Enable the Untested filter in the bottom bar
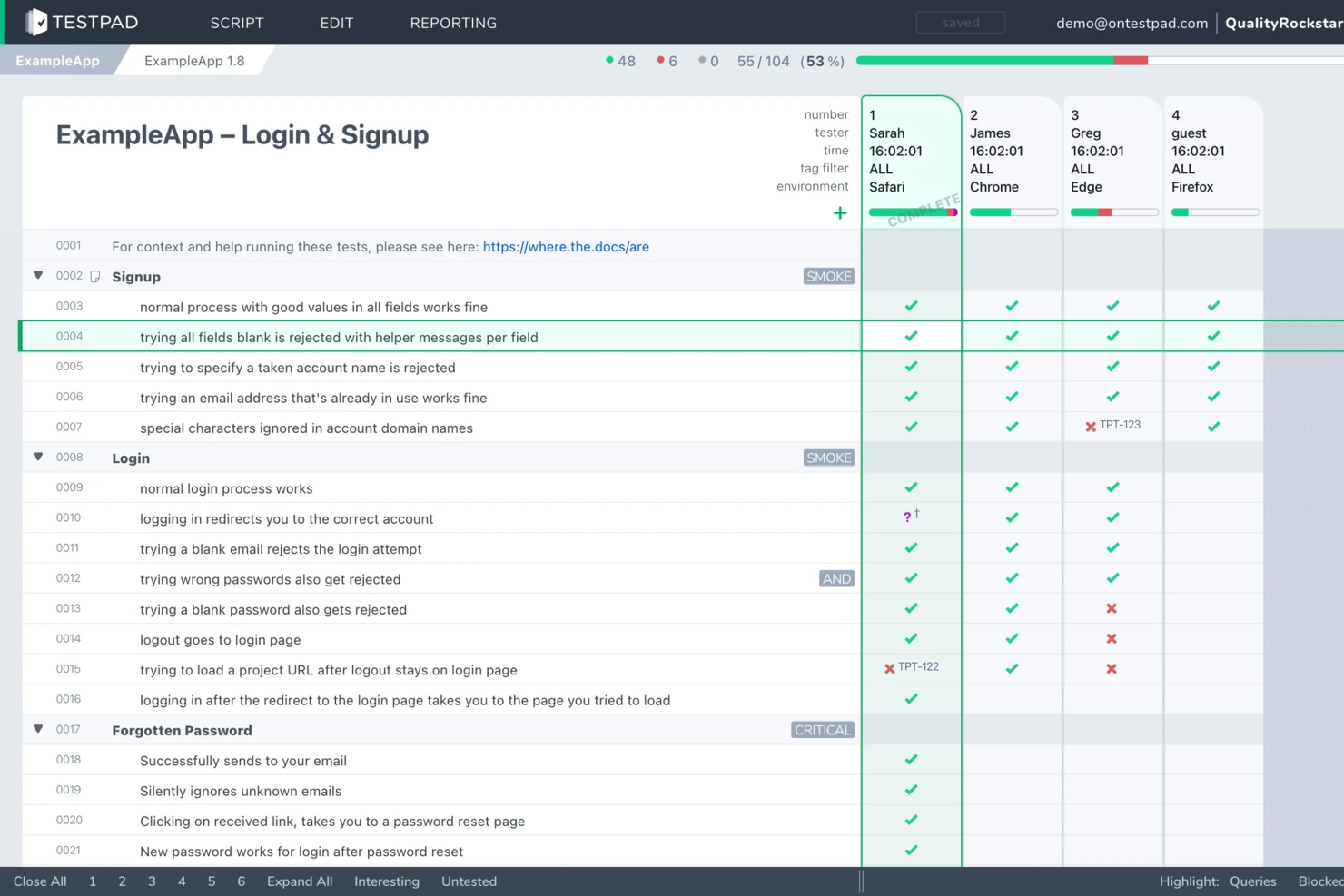1344x896 pixels. pyautogui.click(x=469, y=881)
